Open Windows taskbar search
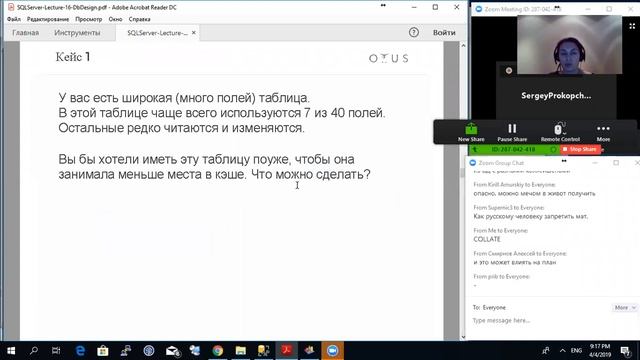 pos(34,351)
